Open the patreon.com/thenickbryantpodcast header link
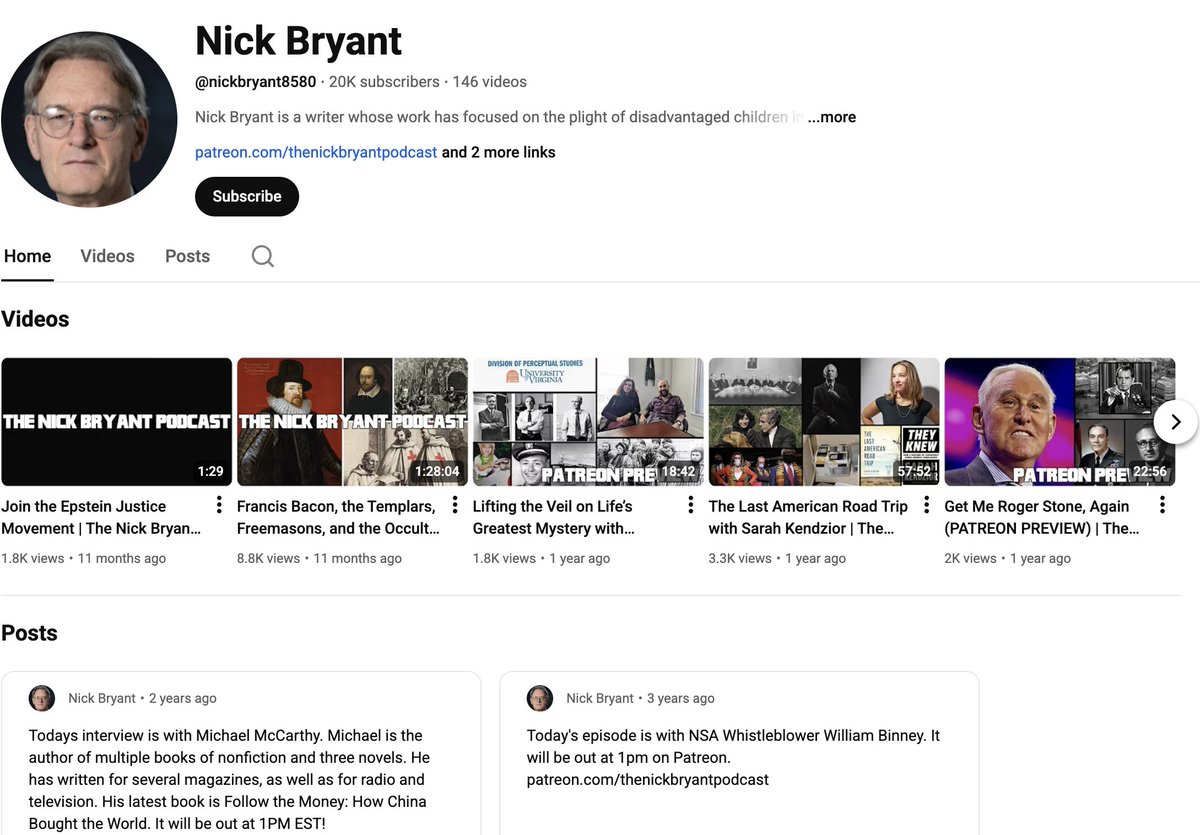This screenshot has width=1200, height=835. coord(316,152)
